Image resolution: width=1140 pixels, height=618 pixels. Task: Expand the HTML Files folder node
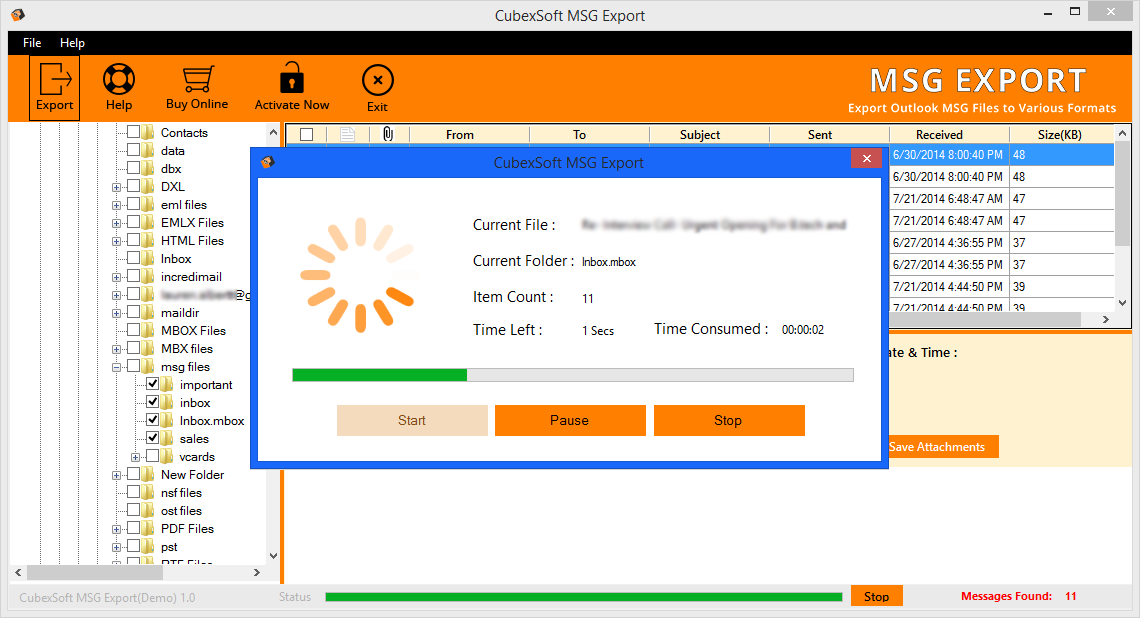(116, 241)
